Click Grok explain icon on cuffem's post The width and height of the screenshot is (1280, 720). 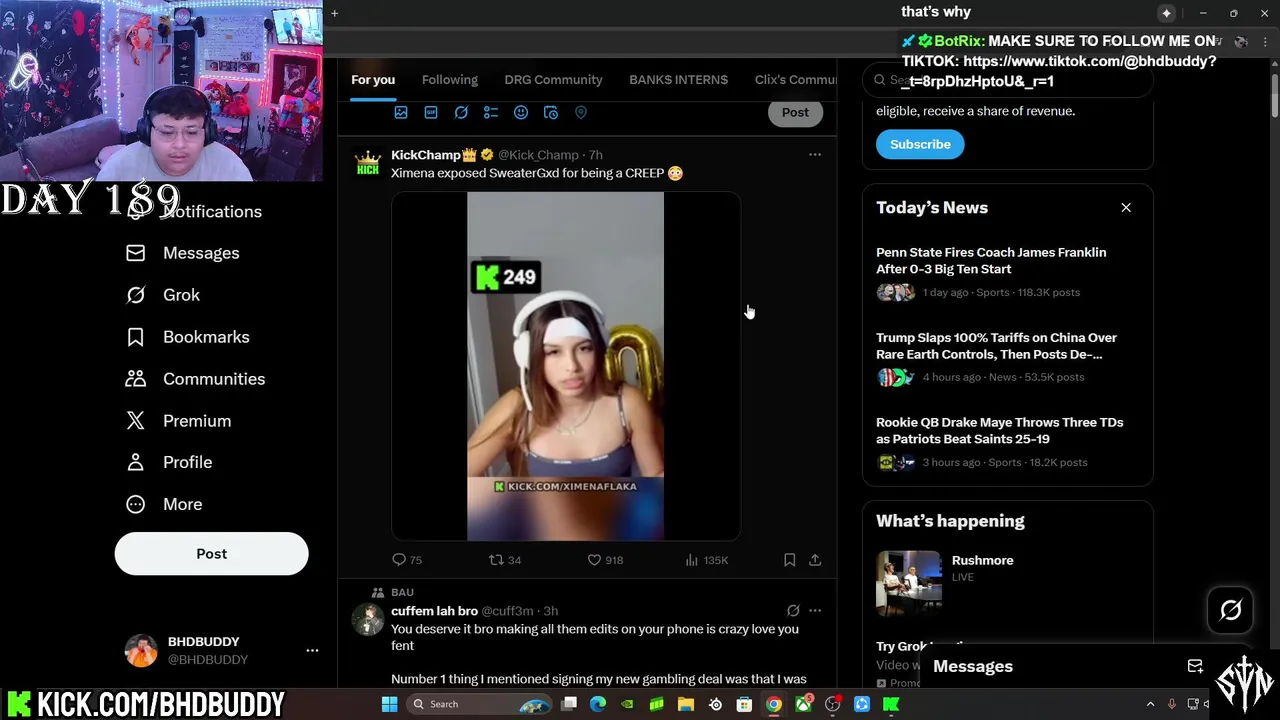(x=793, y=611)
